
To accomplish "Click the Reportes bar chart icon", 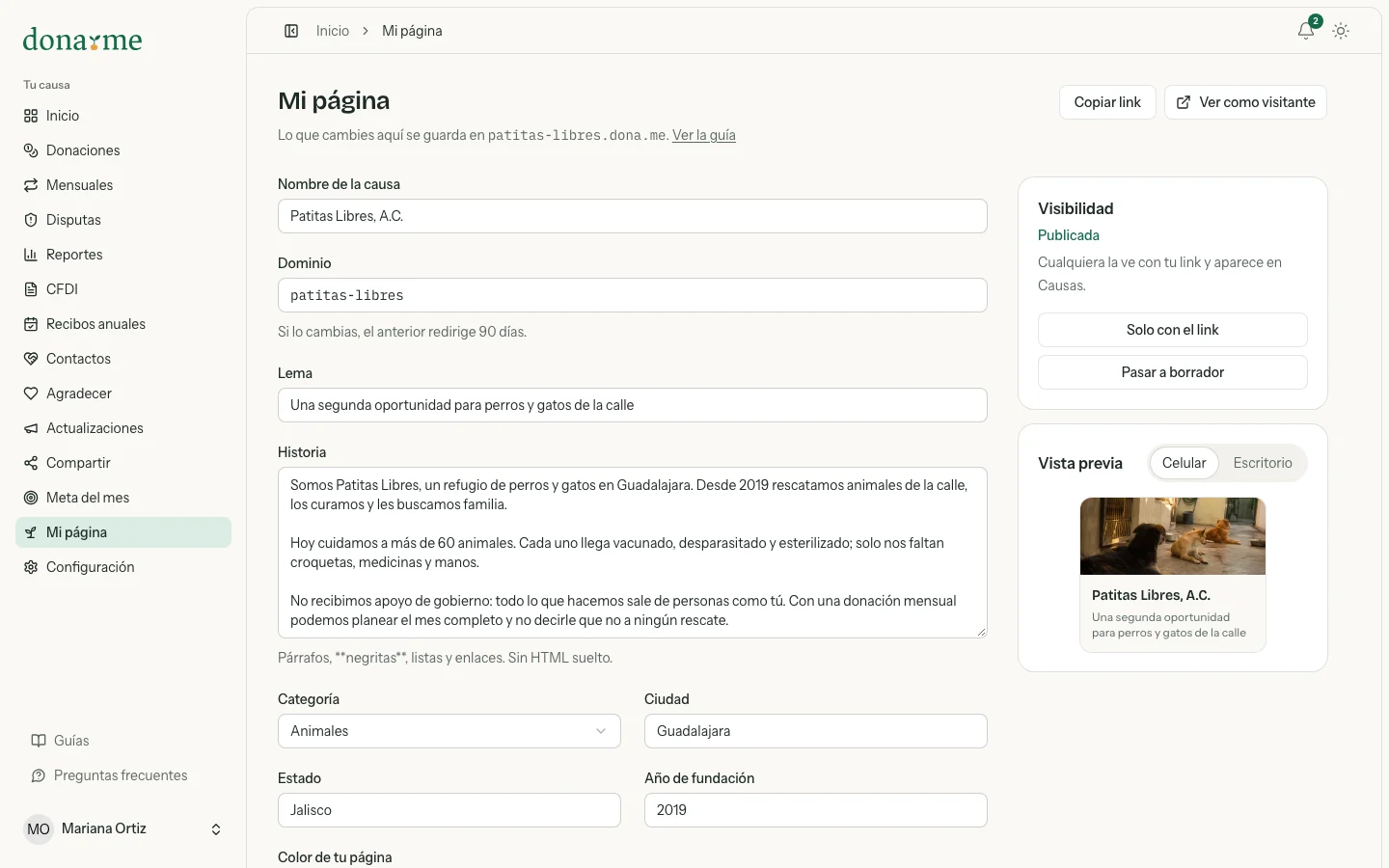I will pos(31,255).
